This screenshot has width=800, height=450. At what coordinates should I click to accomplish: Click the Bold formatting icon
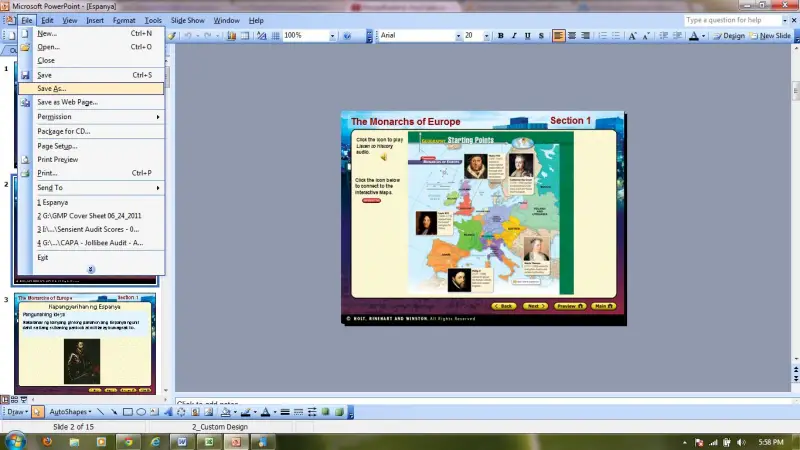(501, 35)
